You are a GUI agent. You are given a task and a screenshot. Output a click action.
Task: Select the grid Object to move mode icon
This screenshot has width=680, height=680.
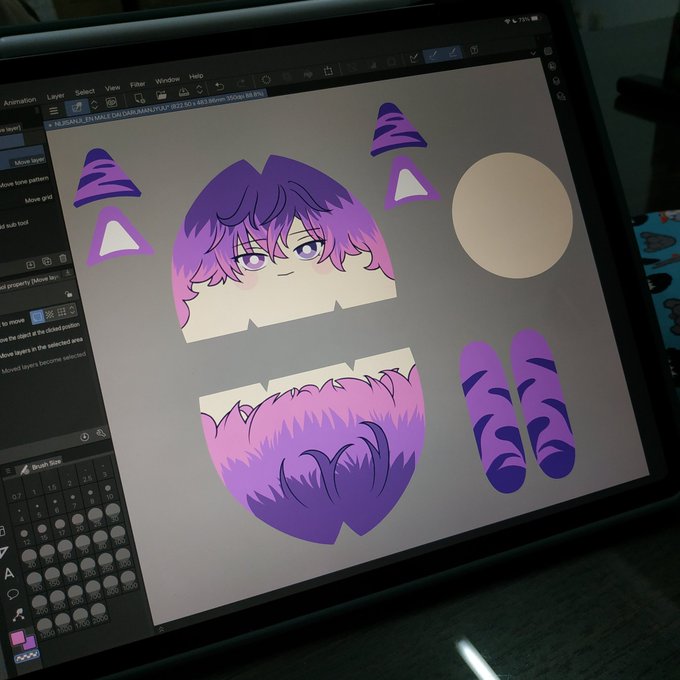pos(62,311)
